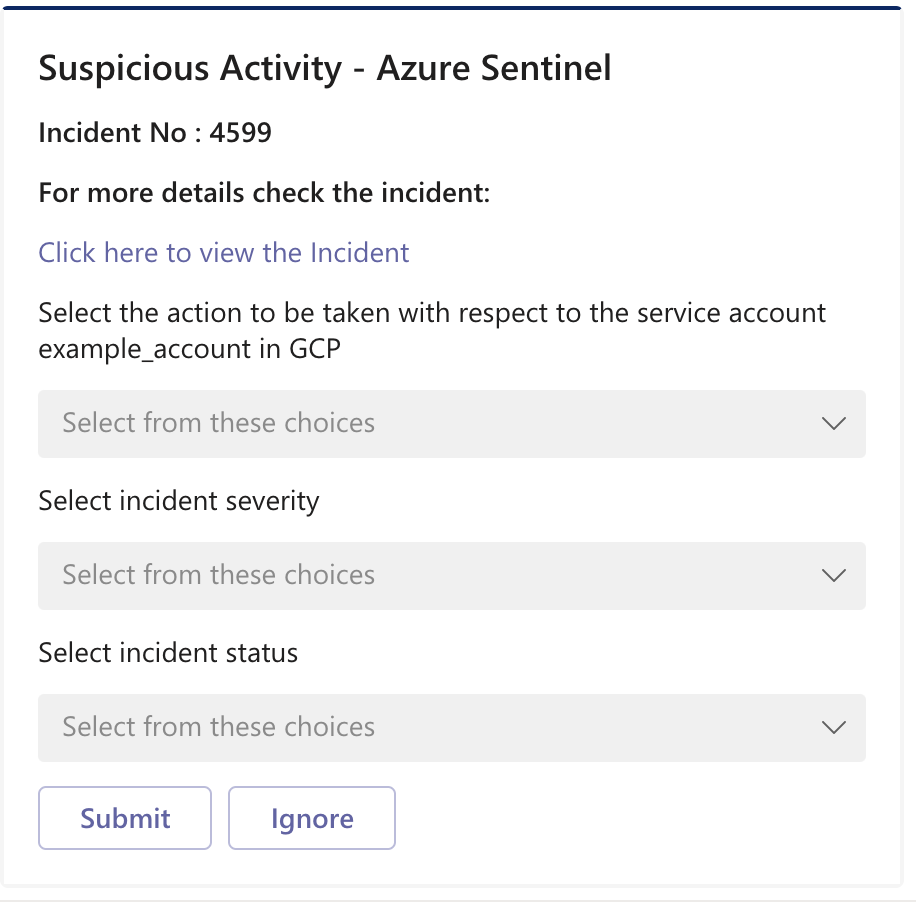Image resolution: width=916 pixels, height=902 pixels.
Task: Open the link to view the Incident
Action: [224, 252]
